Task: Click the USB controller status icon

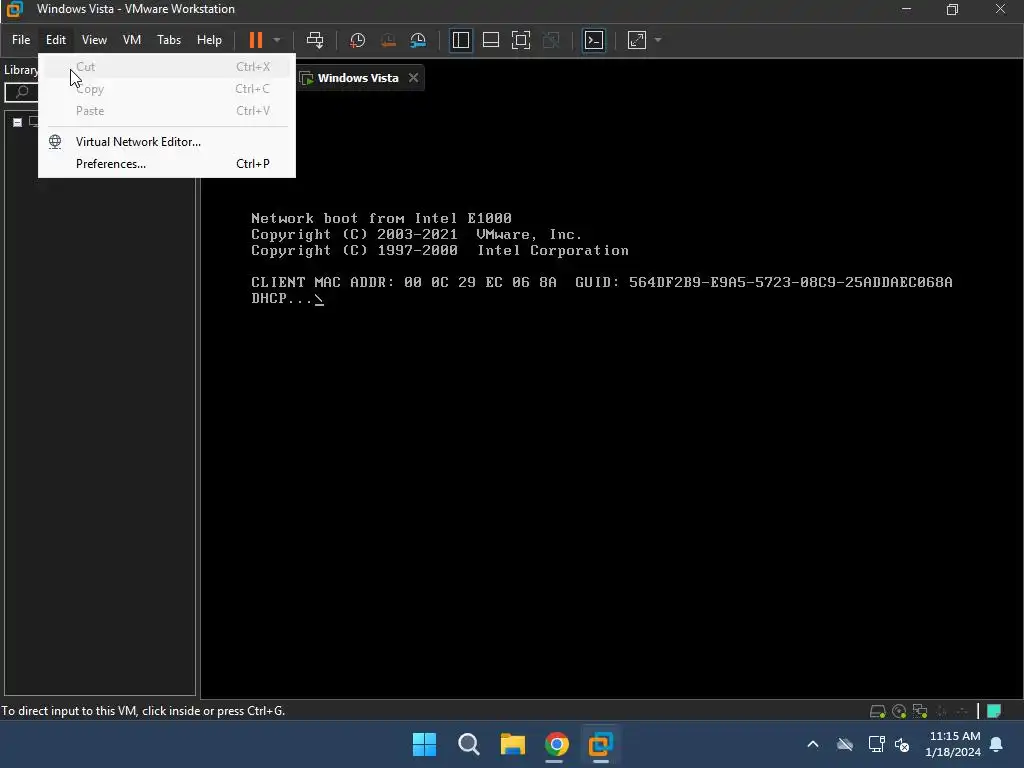Action: tap(962, 711)
